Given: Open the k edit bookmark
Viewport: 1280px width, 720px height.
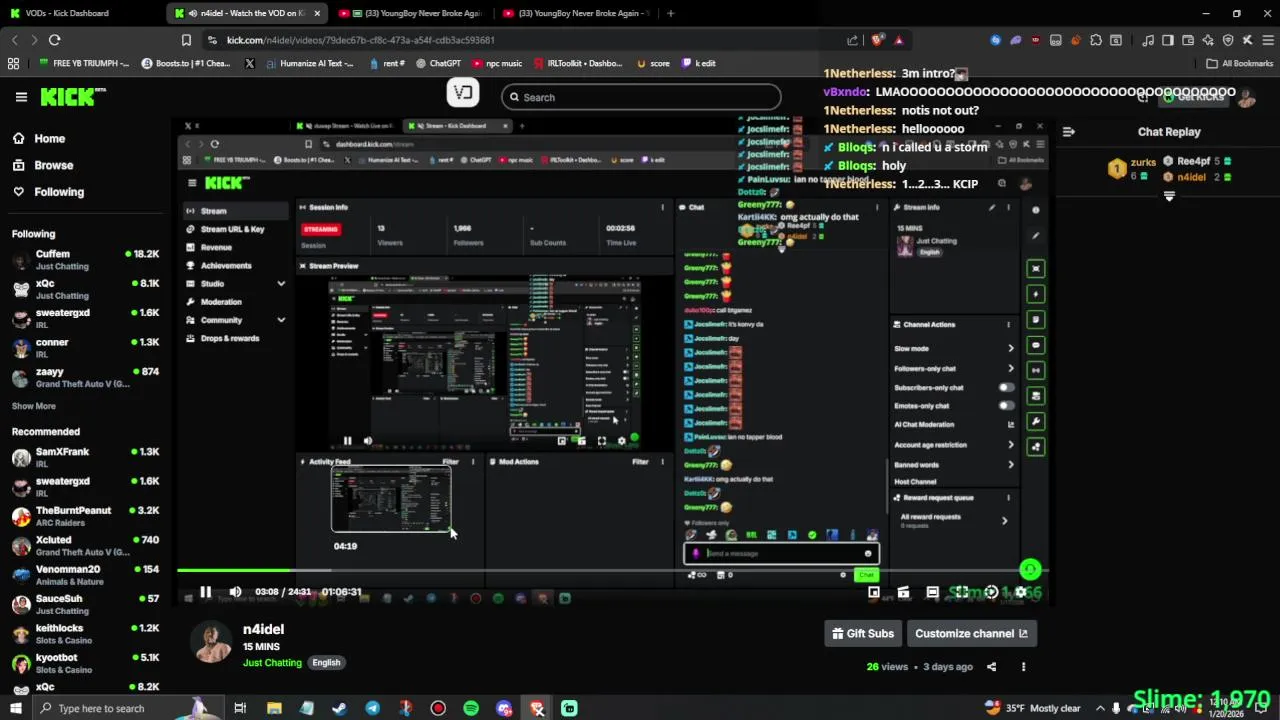Looking at the screenshot, I should pos(699,63).
